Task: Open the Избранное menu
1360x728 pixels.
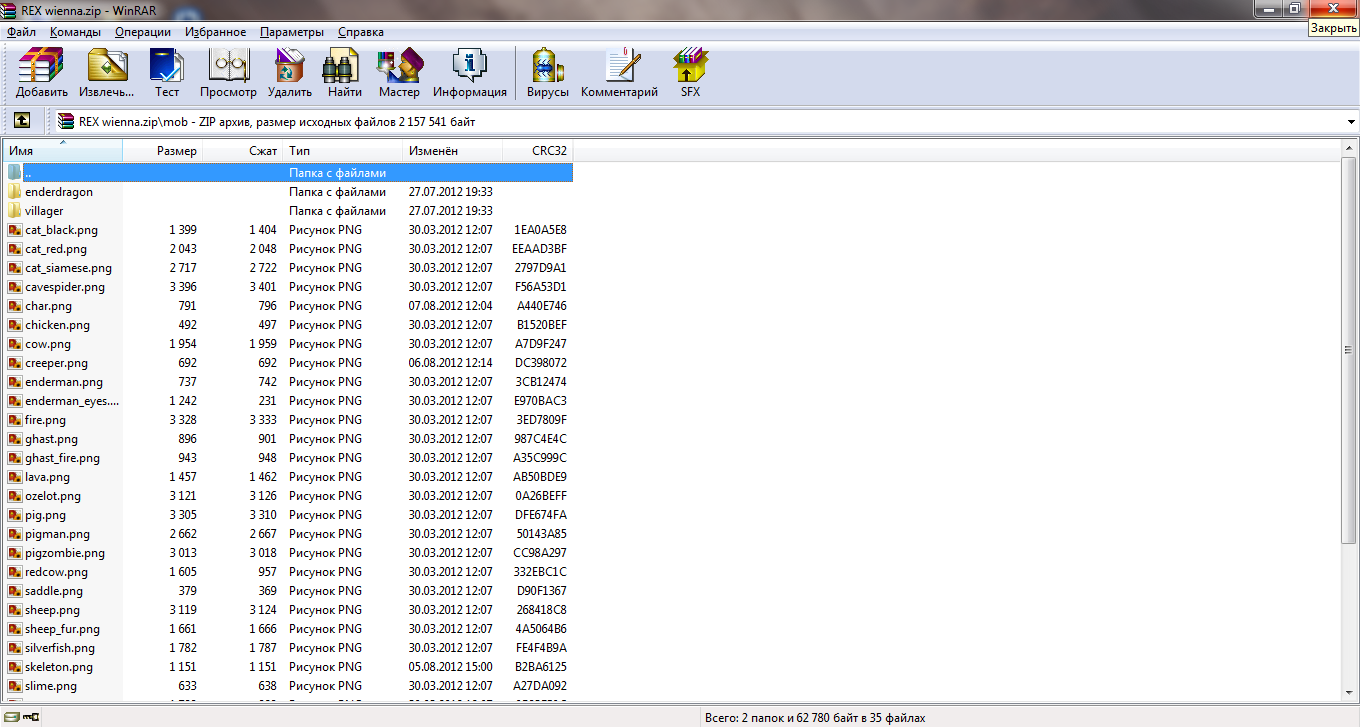Action: (x=215, y=32)
